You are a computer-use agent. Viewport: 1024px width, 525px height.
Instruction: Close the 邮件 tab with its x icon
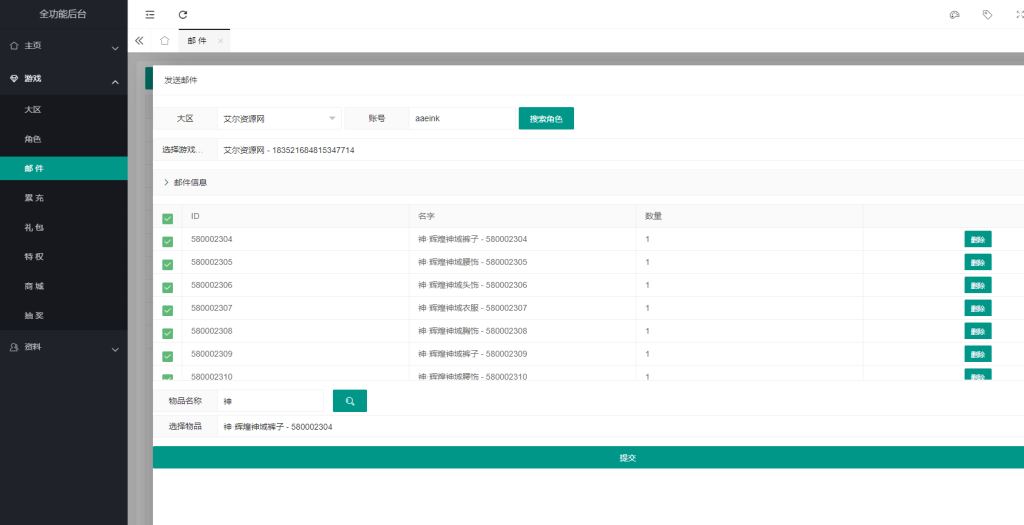[220, 41]
